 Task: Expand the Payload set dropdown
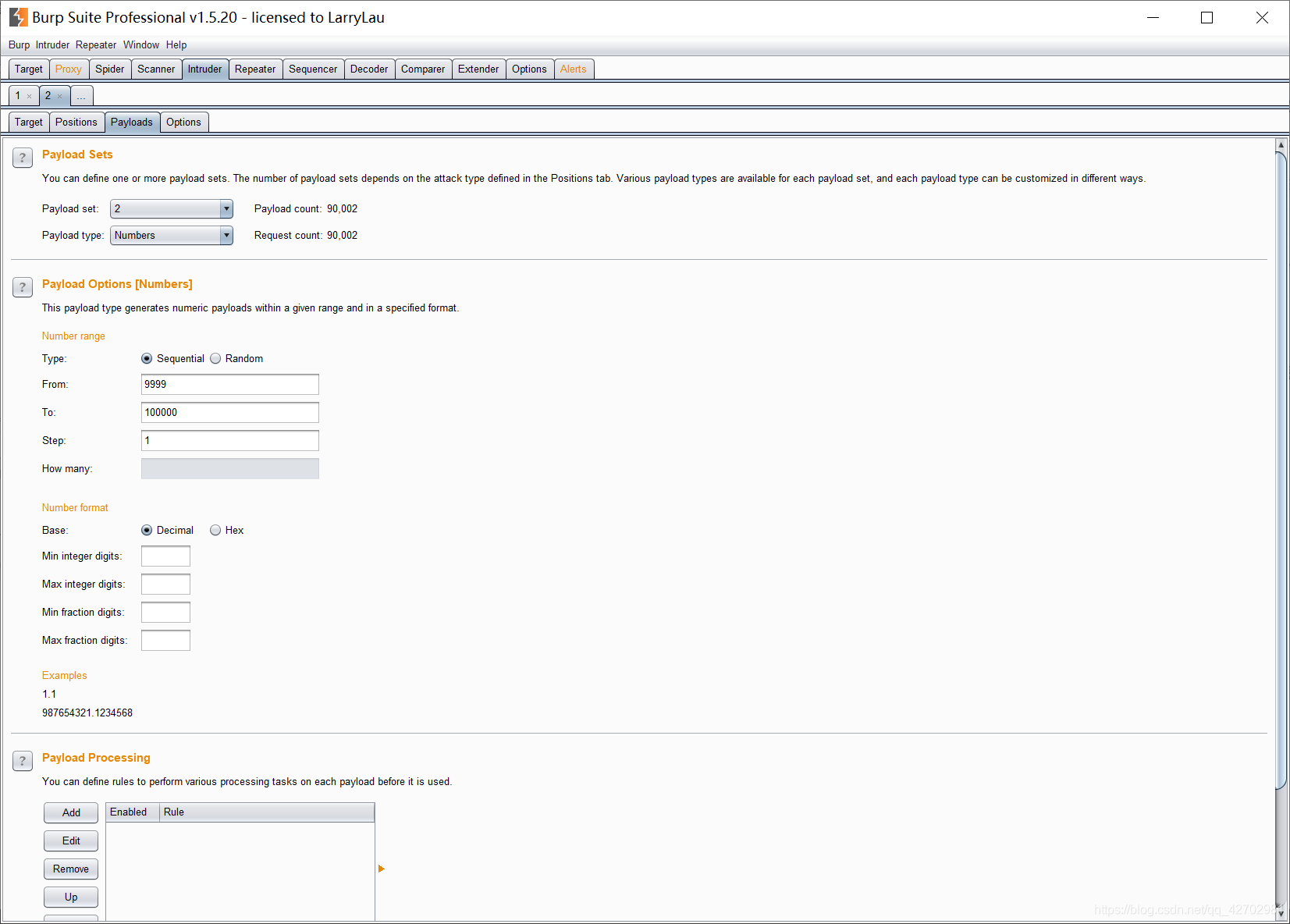226,209
